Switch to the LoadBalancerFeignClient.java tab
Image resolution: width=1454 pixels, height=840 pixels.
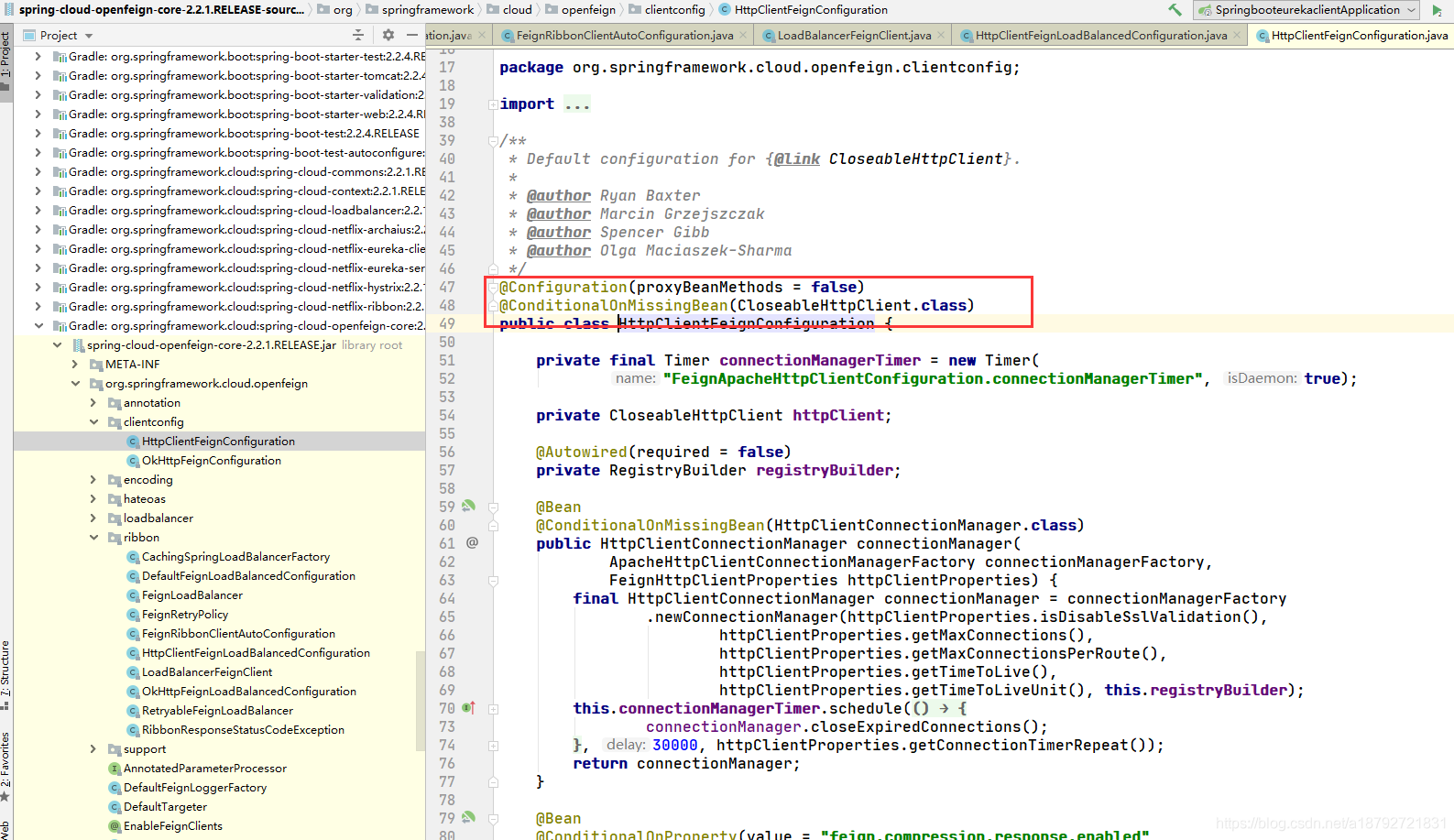point(854,35)
